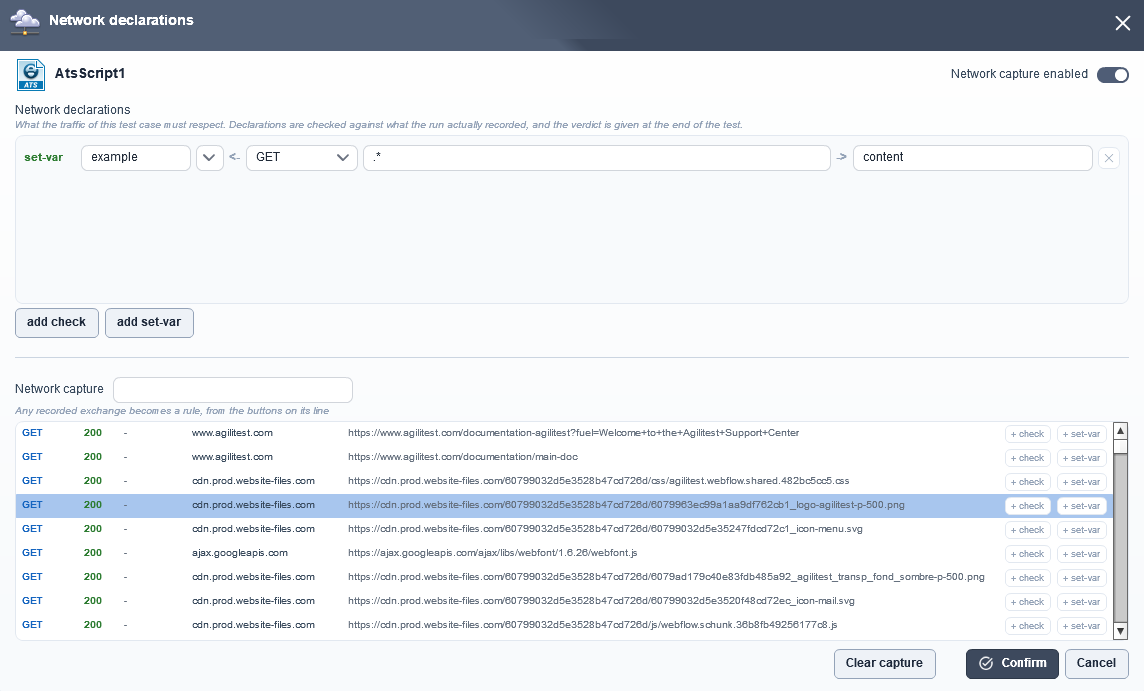The image size is (1144, 691).
Task: Open dropdown next to example variable field
Action: click(209, 158)
